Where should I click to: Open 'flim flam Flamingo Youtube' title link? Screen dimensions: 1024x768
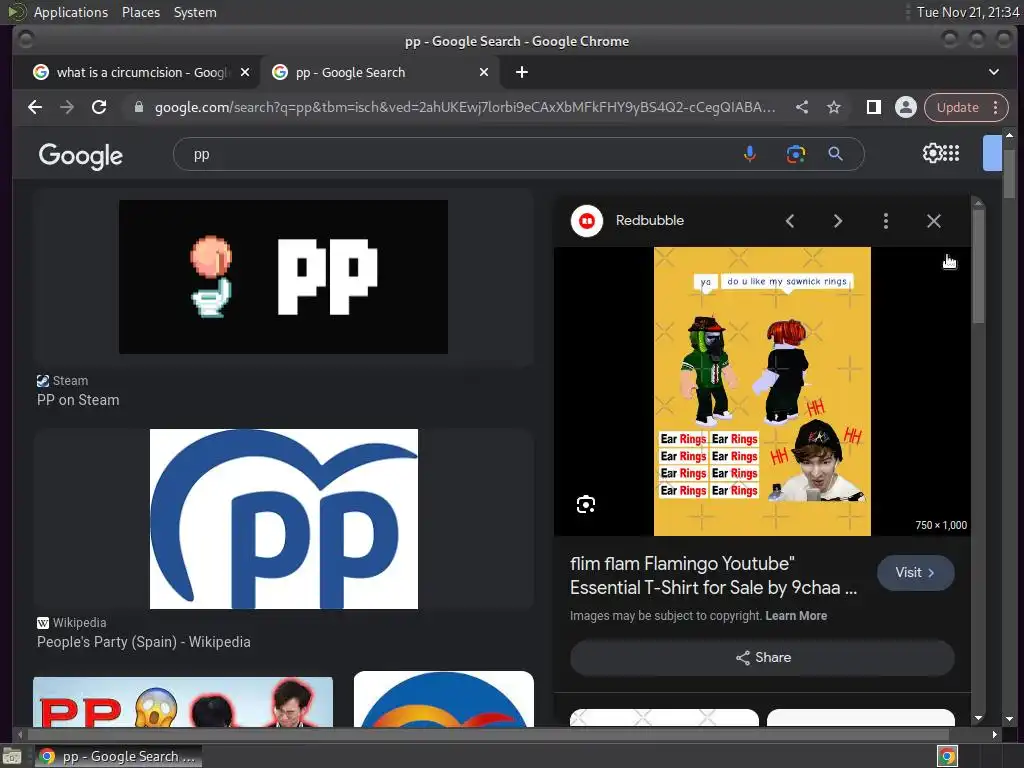[x=713, y=575]
